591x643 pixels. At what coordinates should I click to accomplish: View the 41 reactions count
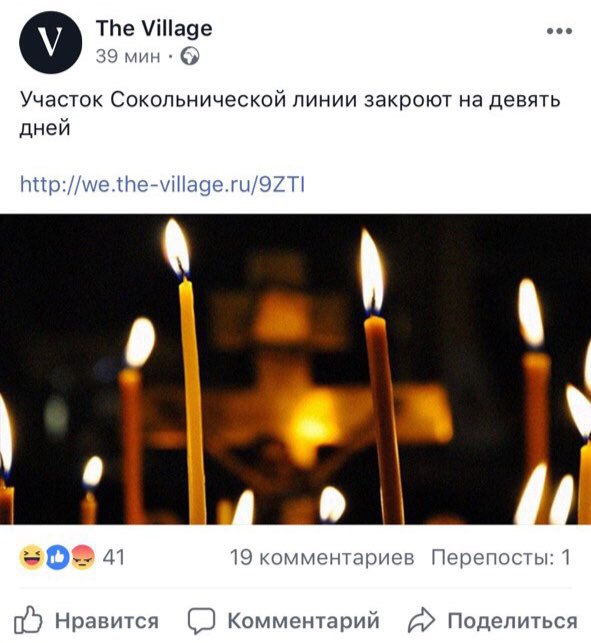(x=113, y=557)
